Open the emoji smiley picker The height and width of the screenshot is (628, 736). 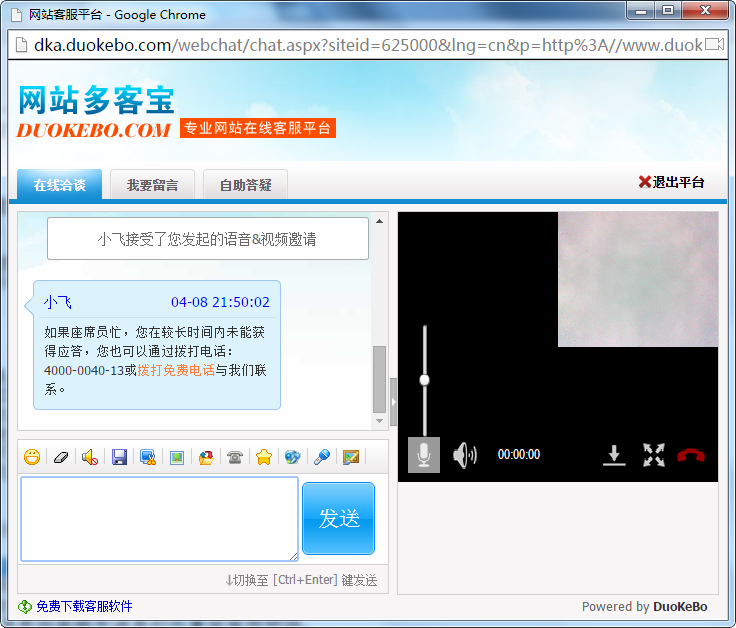pos(32,457)
